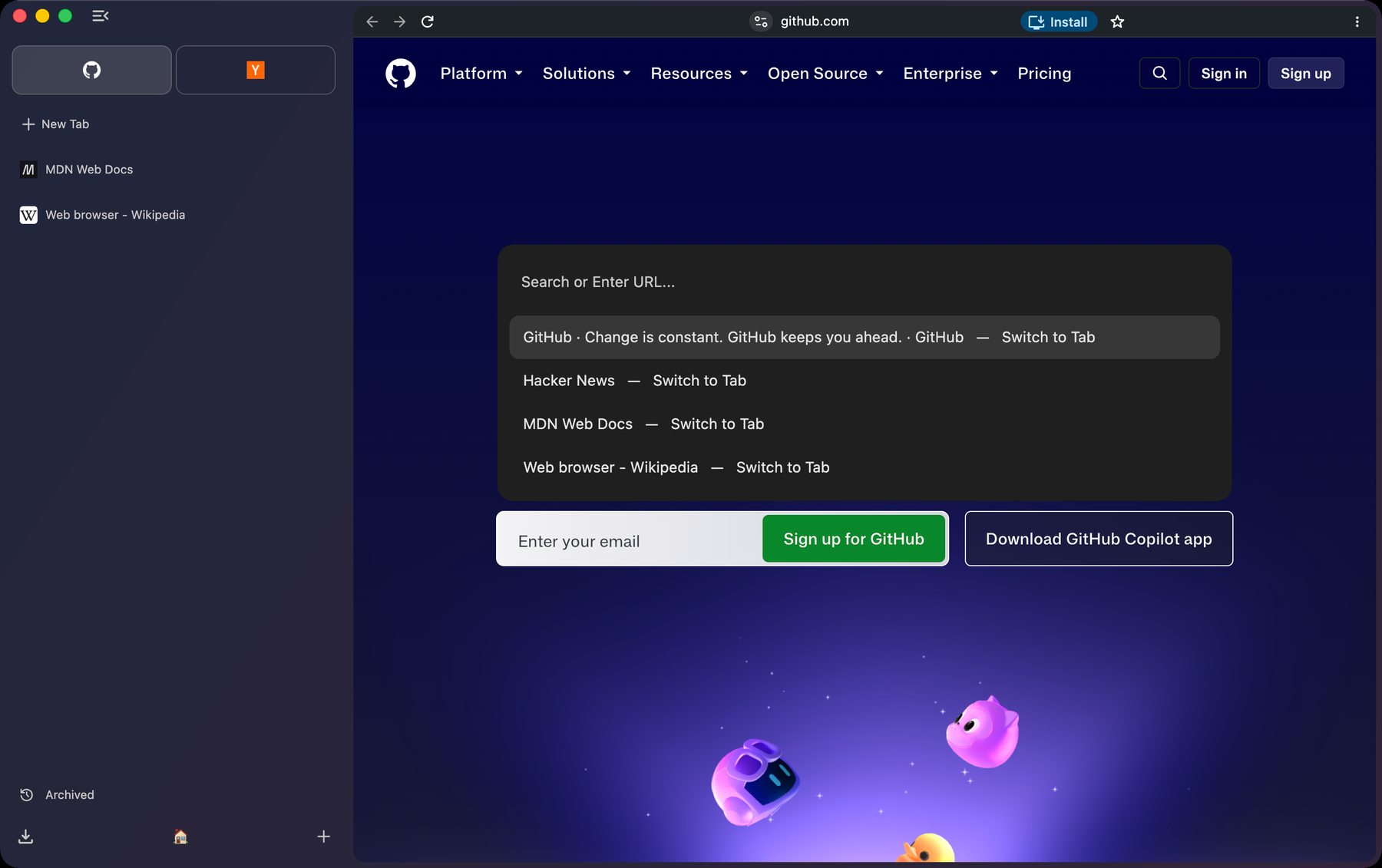Open site information icon beside github.com

point(761,21)
